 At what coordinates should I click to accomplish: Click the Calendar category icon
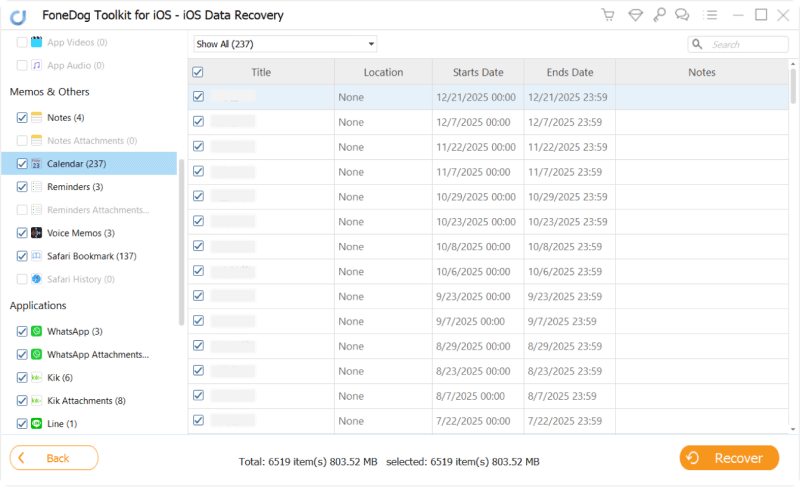[36, 164]
